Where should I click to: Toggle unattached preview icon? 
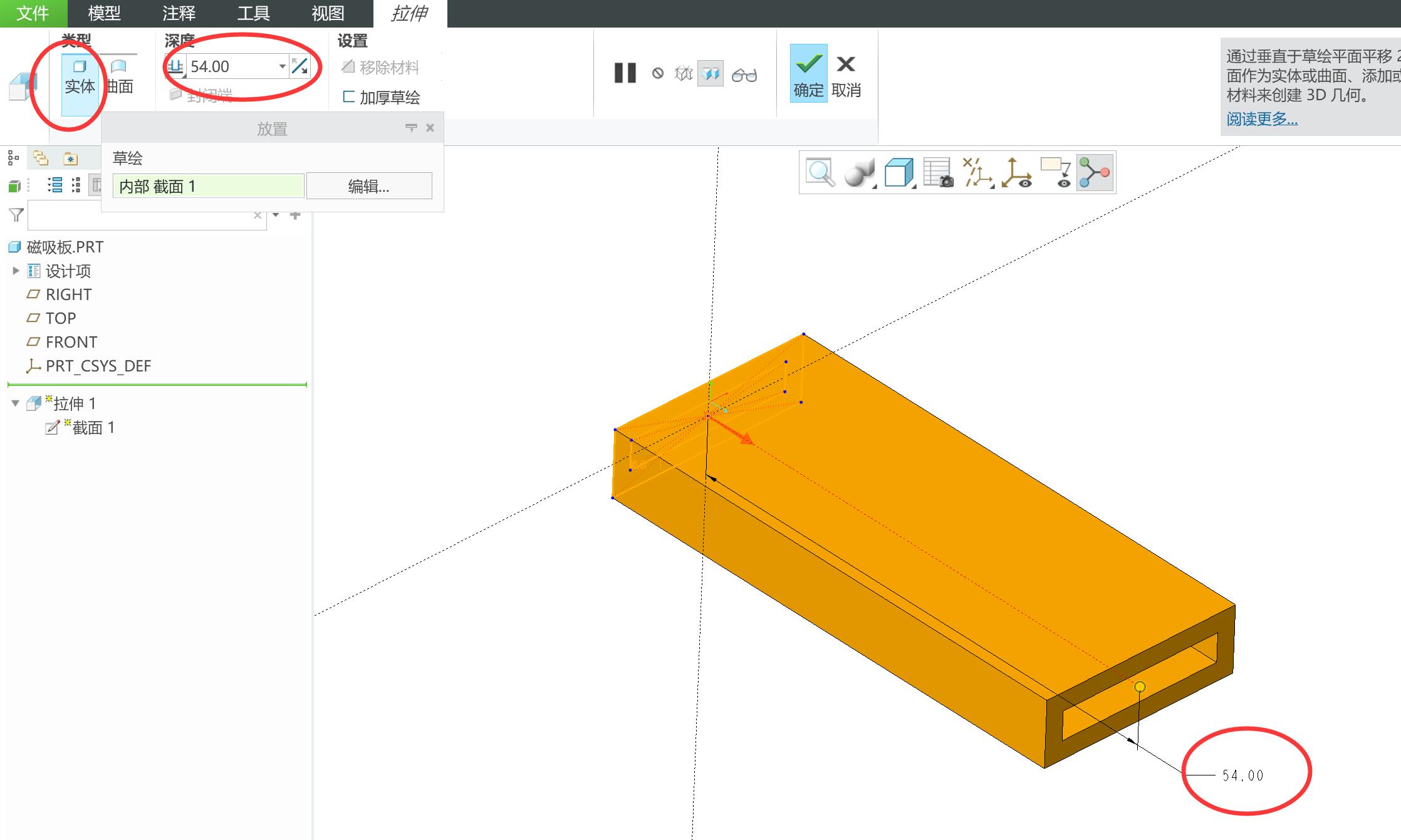683,73
